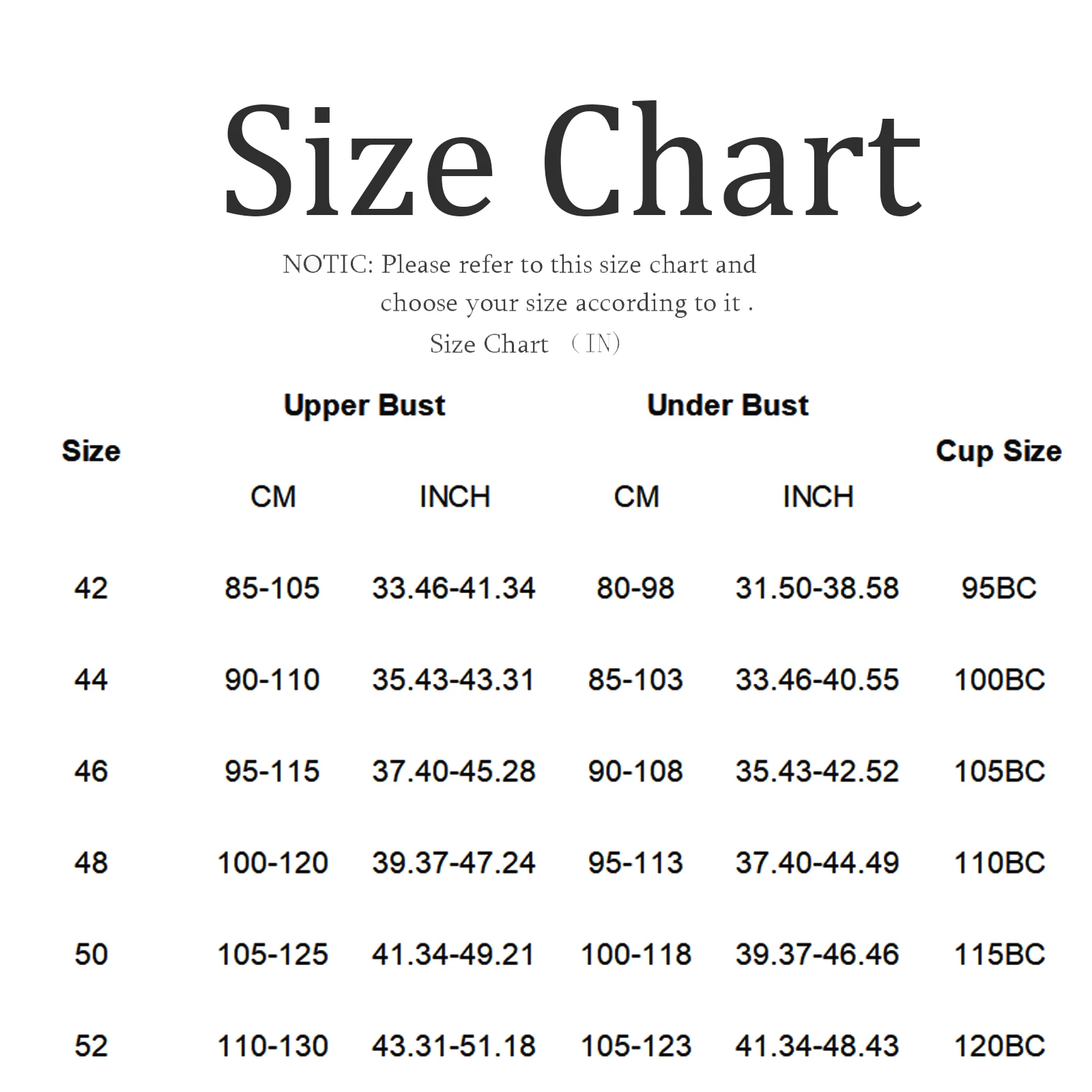Select size 50 in the Size column

[x=91, y=954]
